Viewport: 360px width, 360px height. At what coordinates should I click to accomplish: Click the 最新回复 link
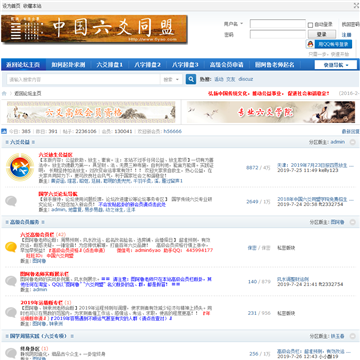(x=351, y=131)
